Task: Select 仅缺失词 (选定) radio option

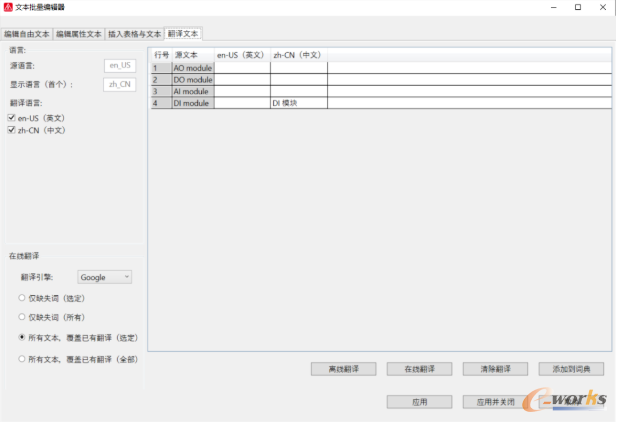Action: click(x=22, y=298)
